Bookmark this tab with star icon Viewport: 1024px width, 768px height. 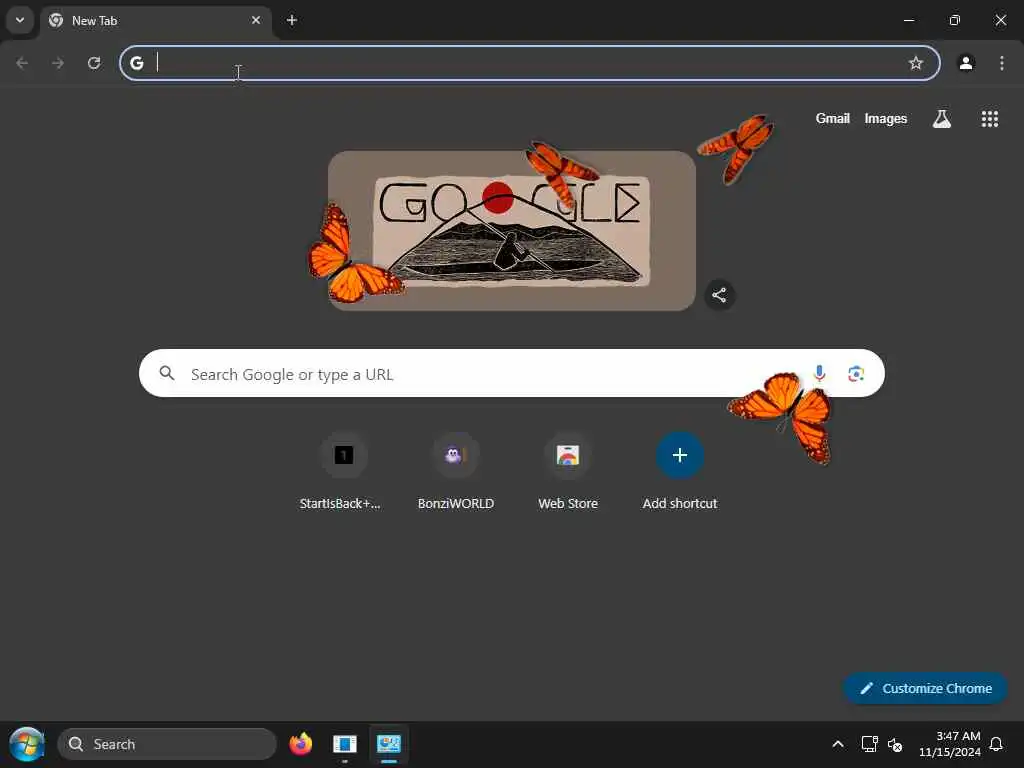click(x=916, y=63)
